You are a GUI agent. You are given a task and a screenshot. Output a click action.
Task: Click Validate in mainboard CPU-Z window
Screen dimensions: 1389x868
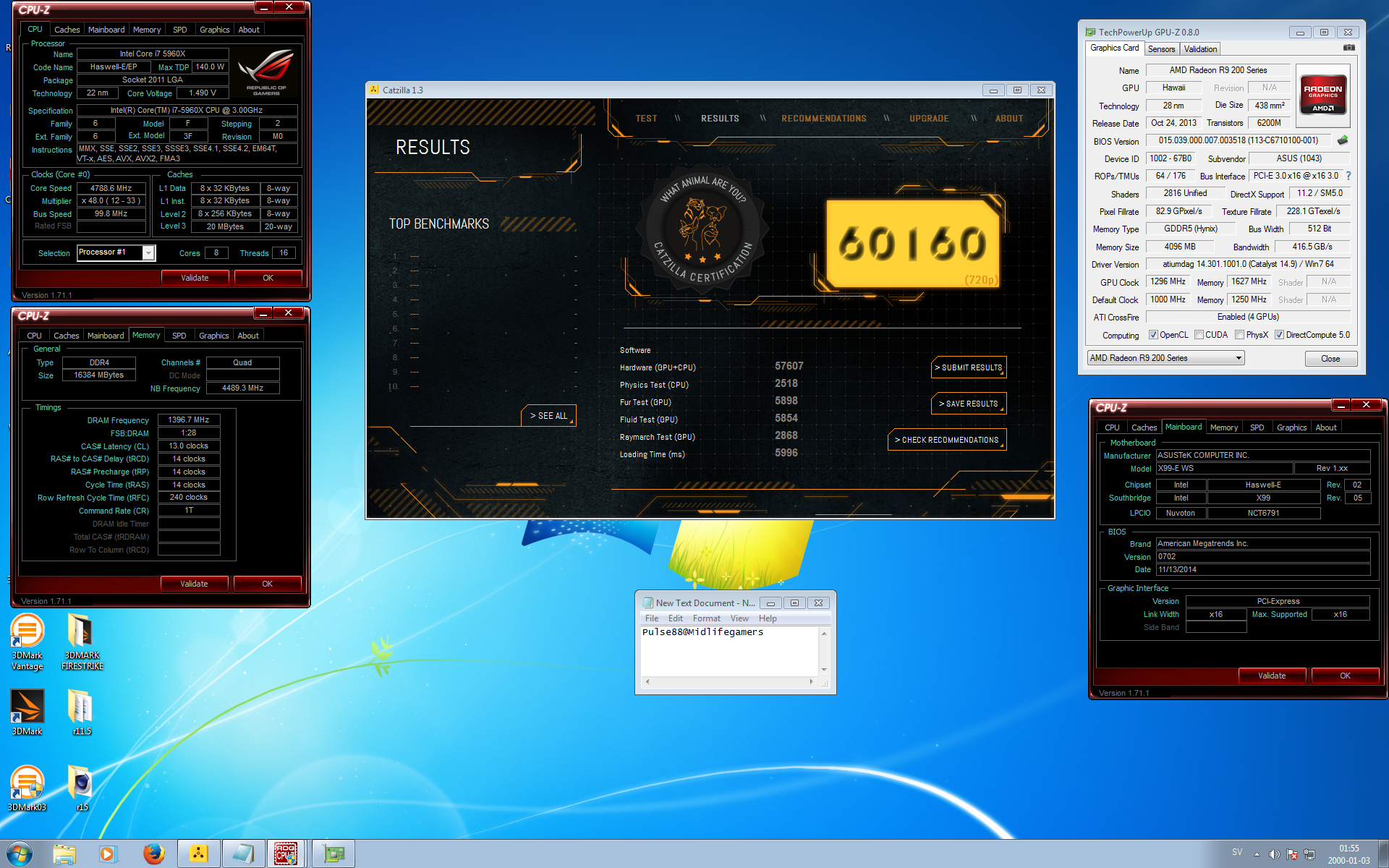click(x=1272, y=676)
